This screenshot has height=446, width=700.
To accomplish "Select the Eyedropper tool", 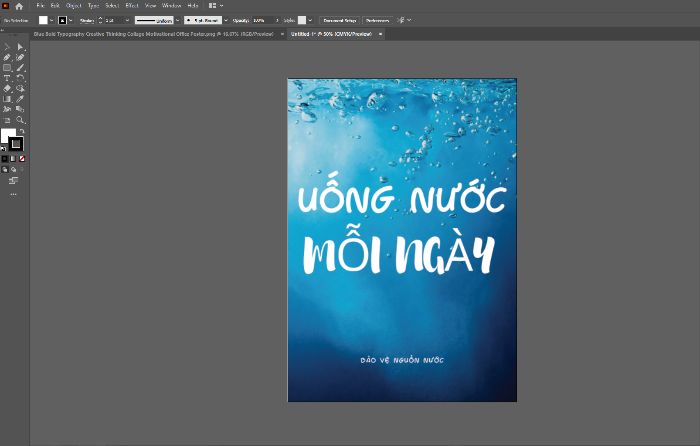I will coord(20,99).
